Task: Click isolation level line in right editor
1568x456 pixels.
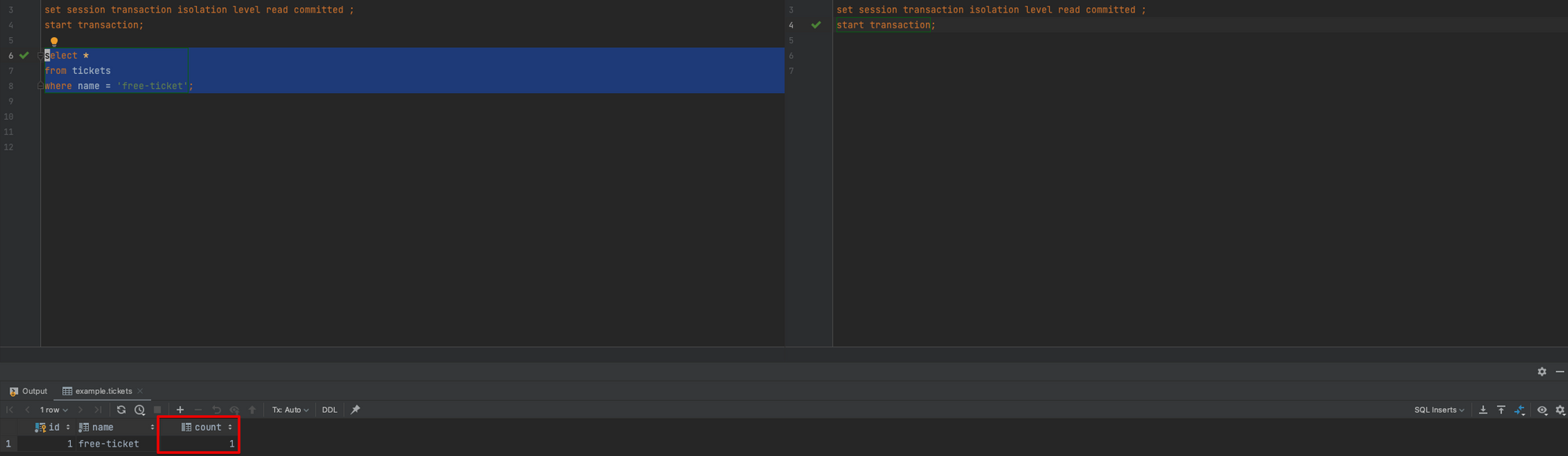Action: pyautogui.click(x=991, y=9)
